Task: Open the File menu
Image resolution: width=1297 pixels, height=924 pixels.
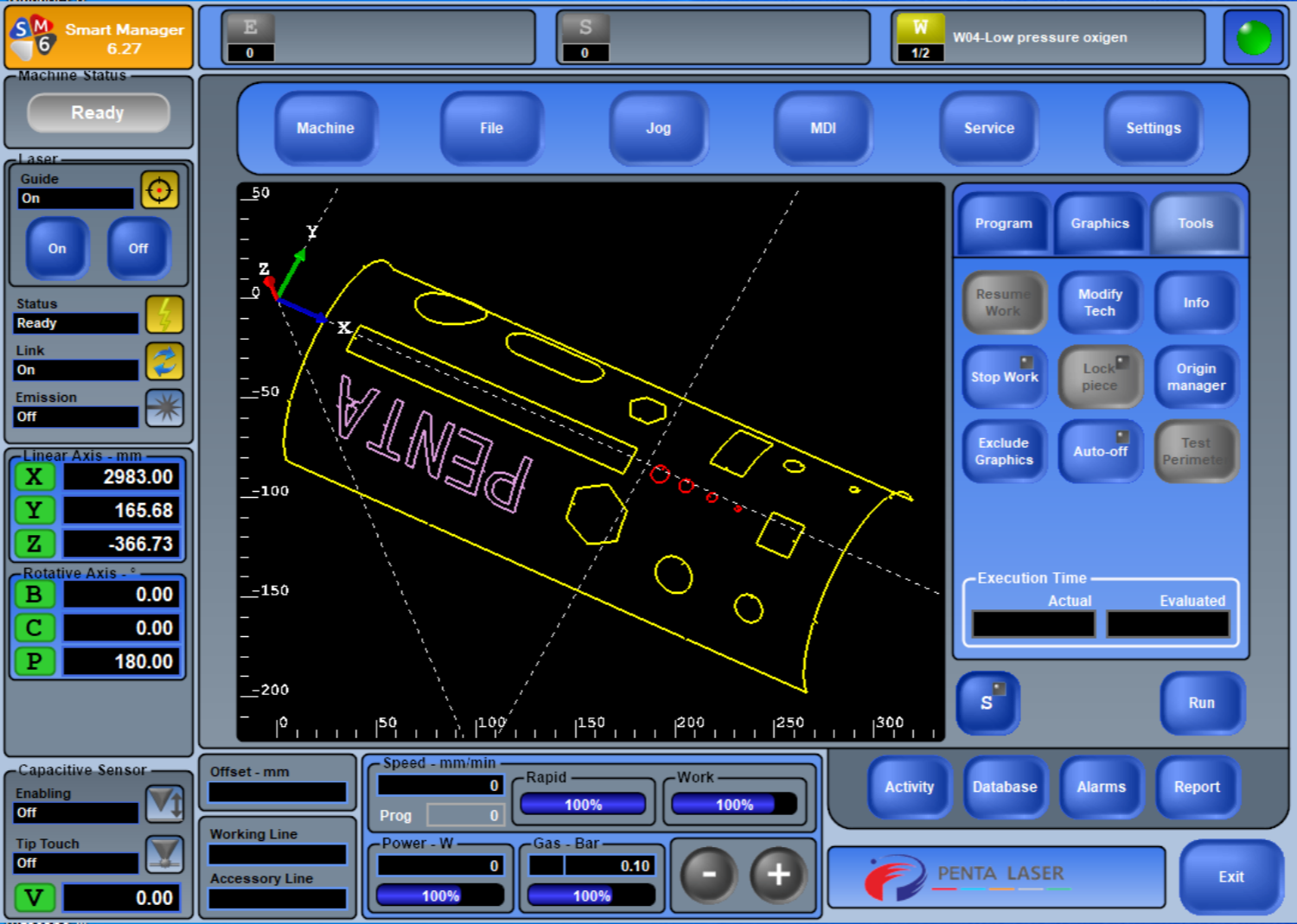Action: click(x=491, y=128)
